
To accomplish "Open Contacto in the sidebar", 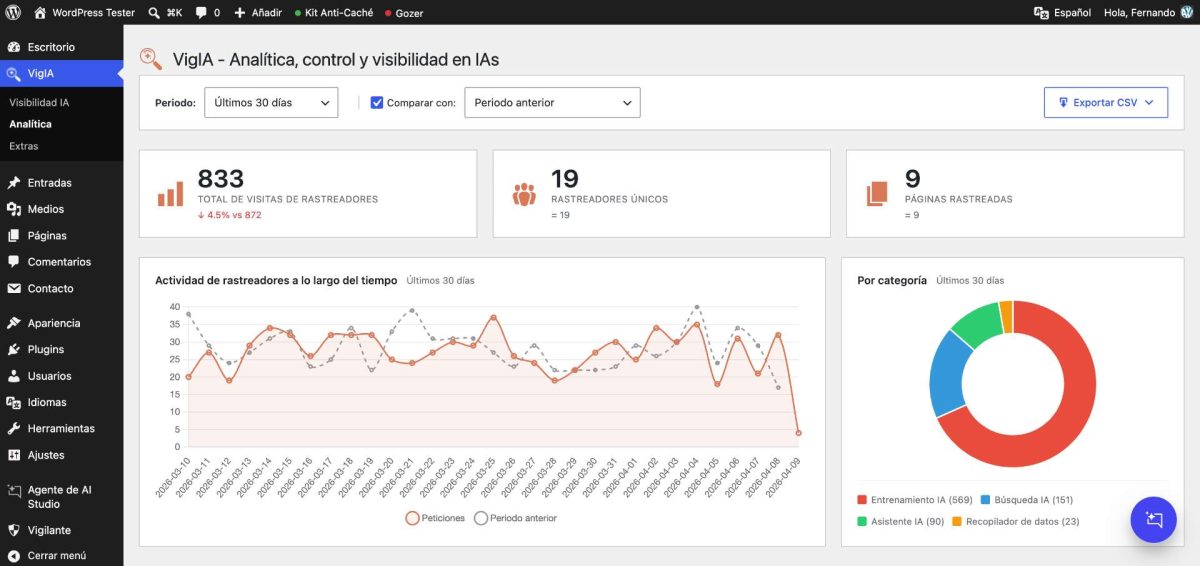I will (61, 288).
